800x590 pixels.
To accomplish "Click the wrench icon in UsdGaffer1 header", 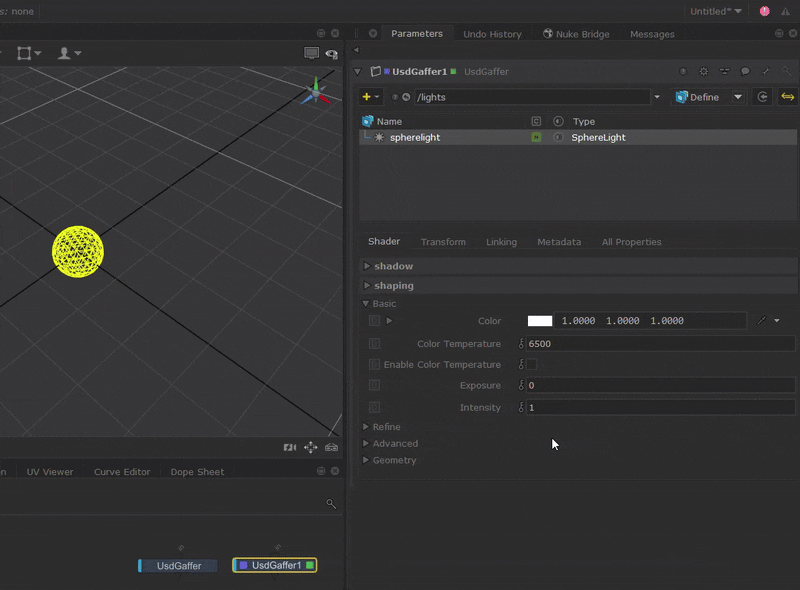I will pyautogui.click(x=766, y=72).
